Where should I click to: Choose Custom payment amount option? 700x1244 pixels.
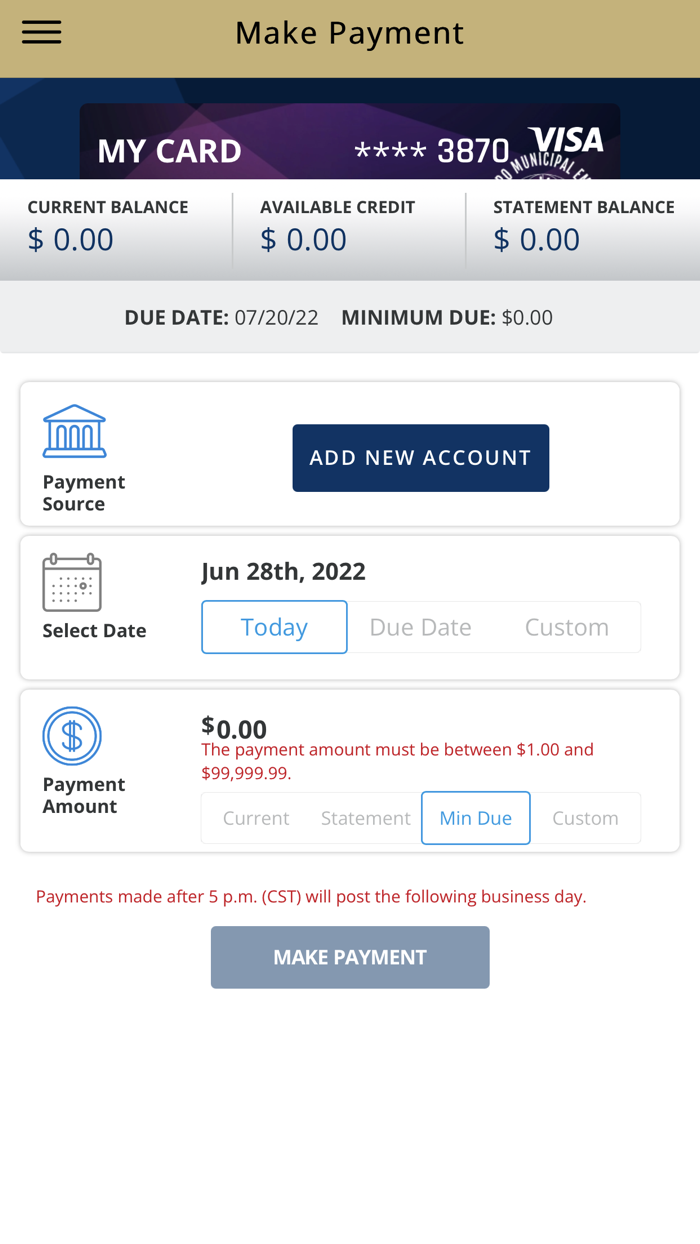pos(585,818)
